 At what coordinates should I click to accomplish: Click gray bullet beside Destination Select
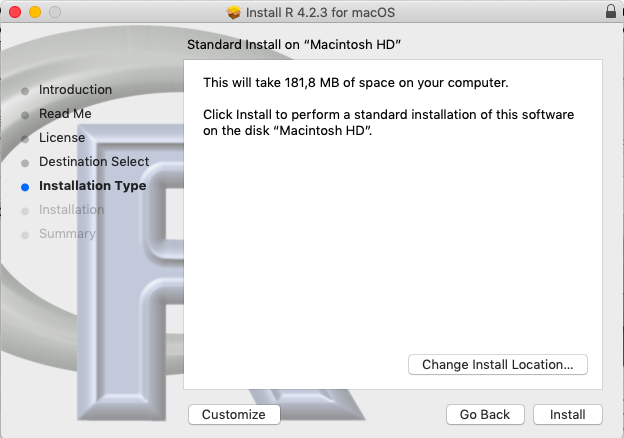(x=25, y=163)
